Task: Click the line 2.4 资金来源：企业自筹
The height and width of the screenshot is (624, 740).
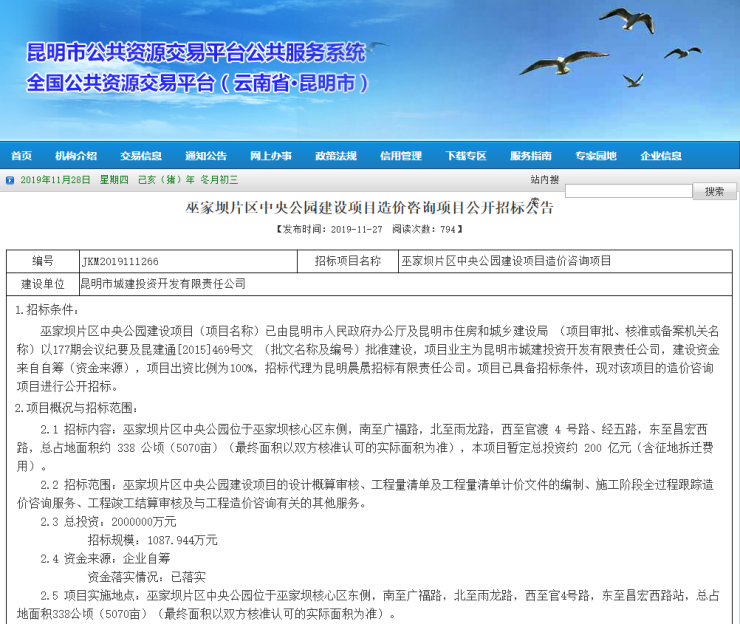Action: 105,558
